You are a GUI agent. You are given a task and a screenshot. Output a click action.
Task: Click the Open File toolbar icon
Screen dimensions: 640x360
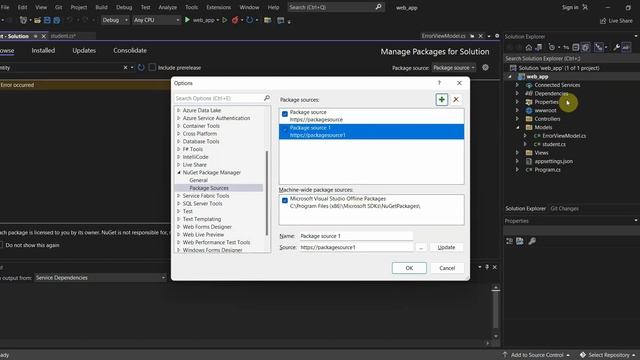click(x=37, y=20)
